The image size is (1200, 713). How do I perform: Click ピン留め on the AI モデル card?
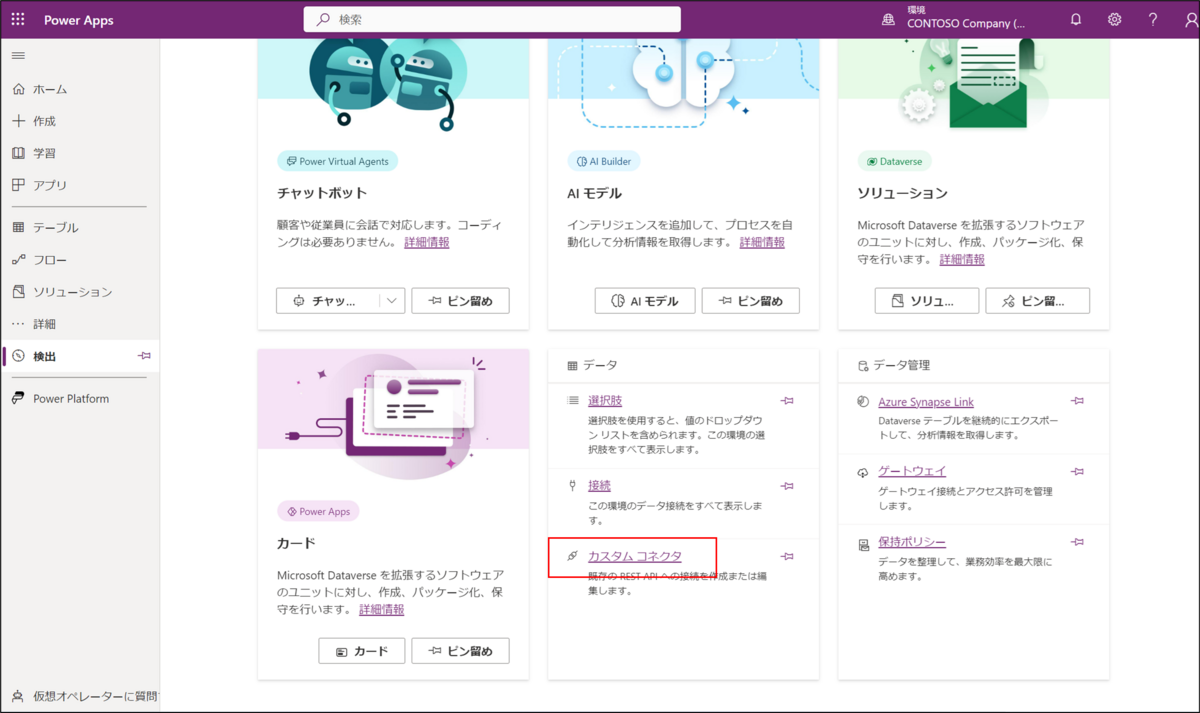click(750, 301)
